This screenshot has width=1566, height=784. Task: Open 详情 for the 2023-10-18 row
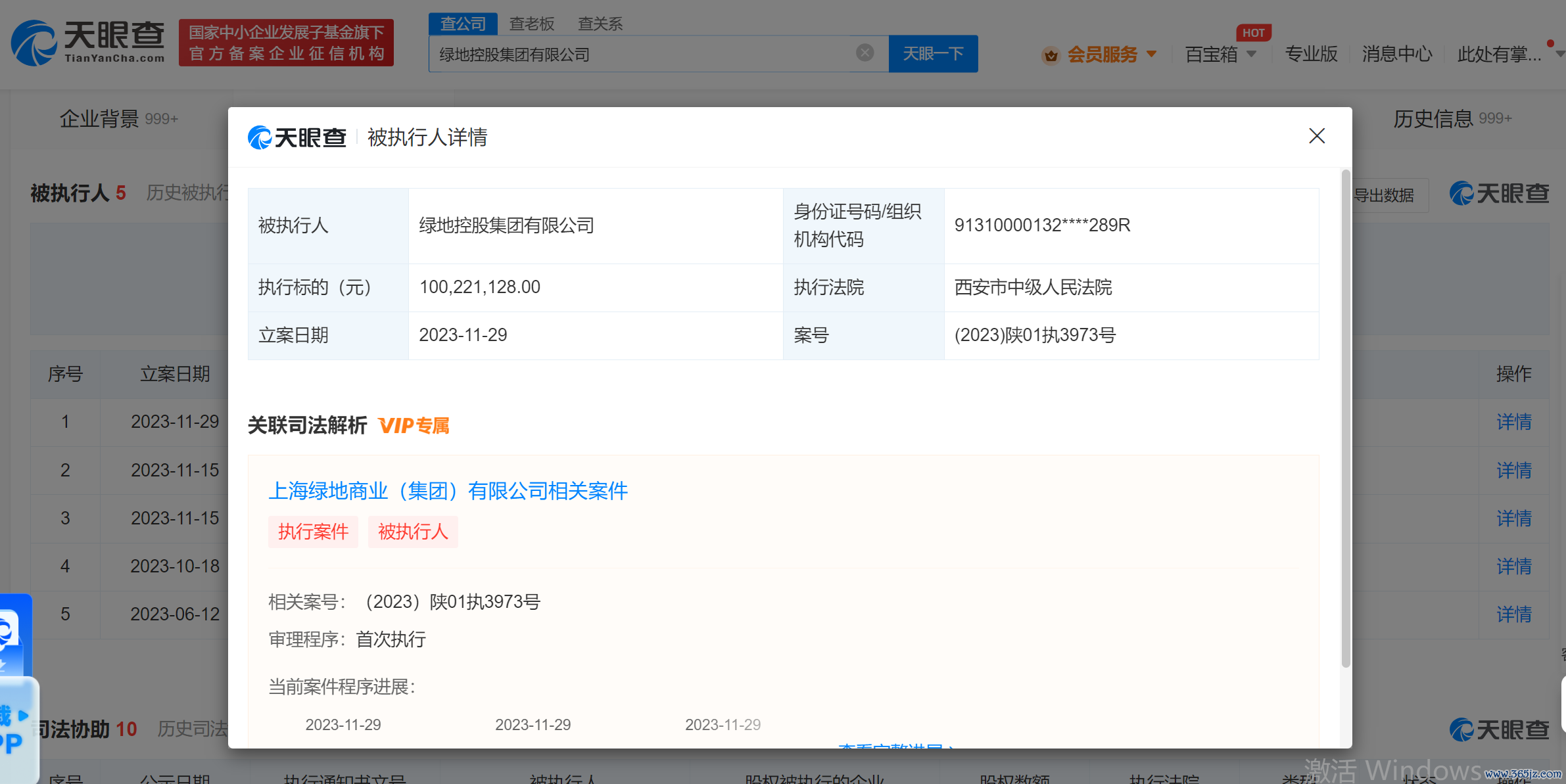[x=1513, y=566]
